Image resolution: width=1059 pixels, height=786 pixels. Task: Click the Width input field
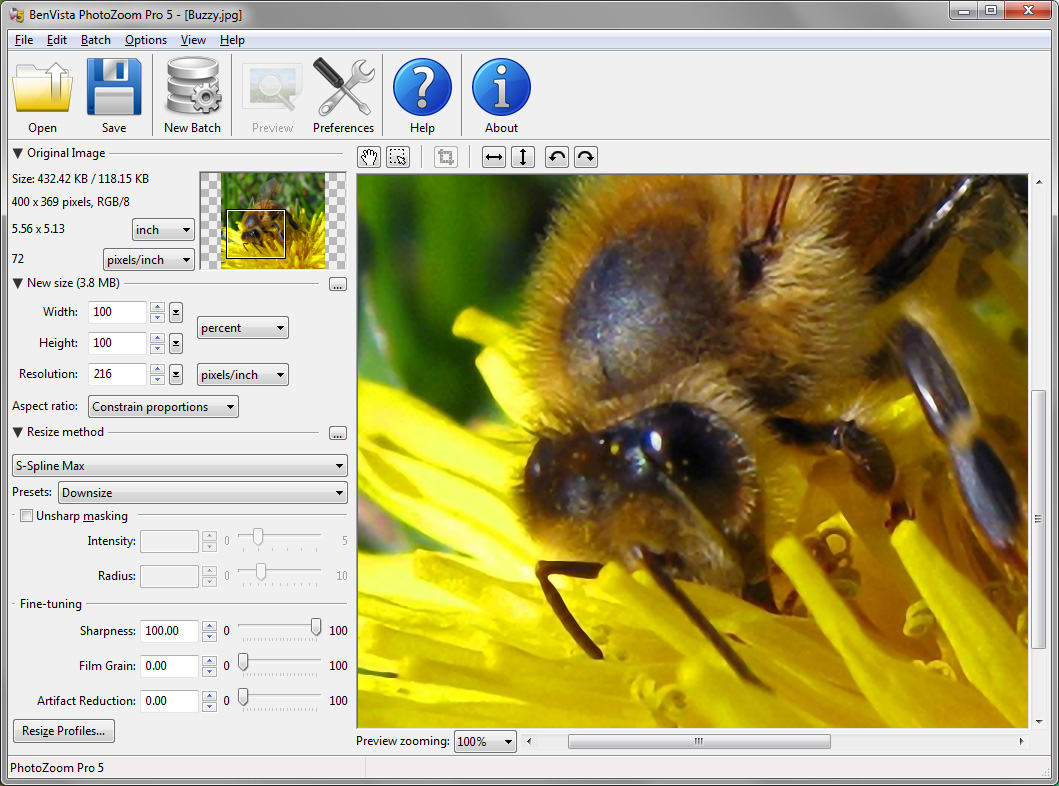point(117,312)
